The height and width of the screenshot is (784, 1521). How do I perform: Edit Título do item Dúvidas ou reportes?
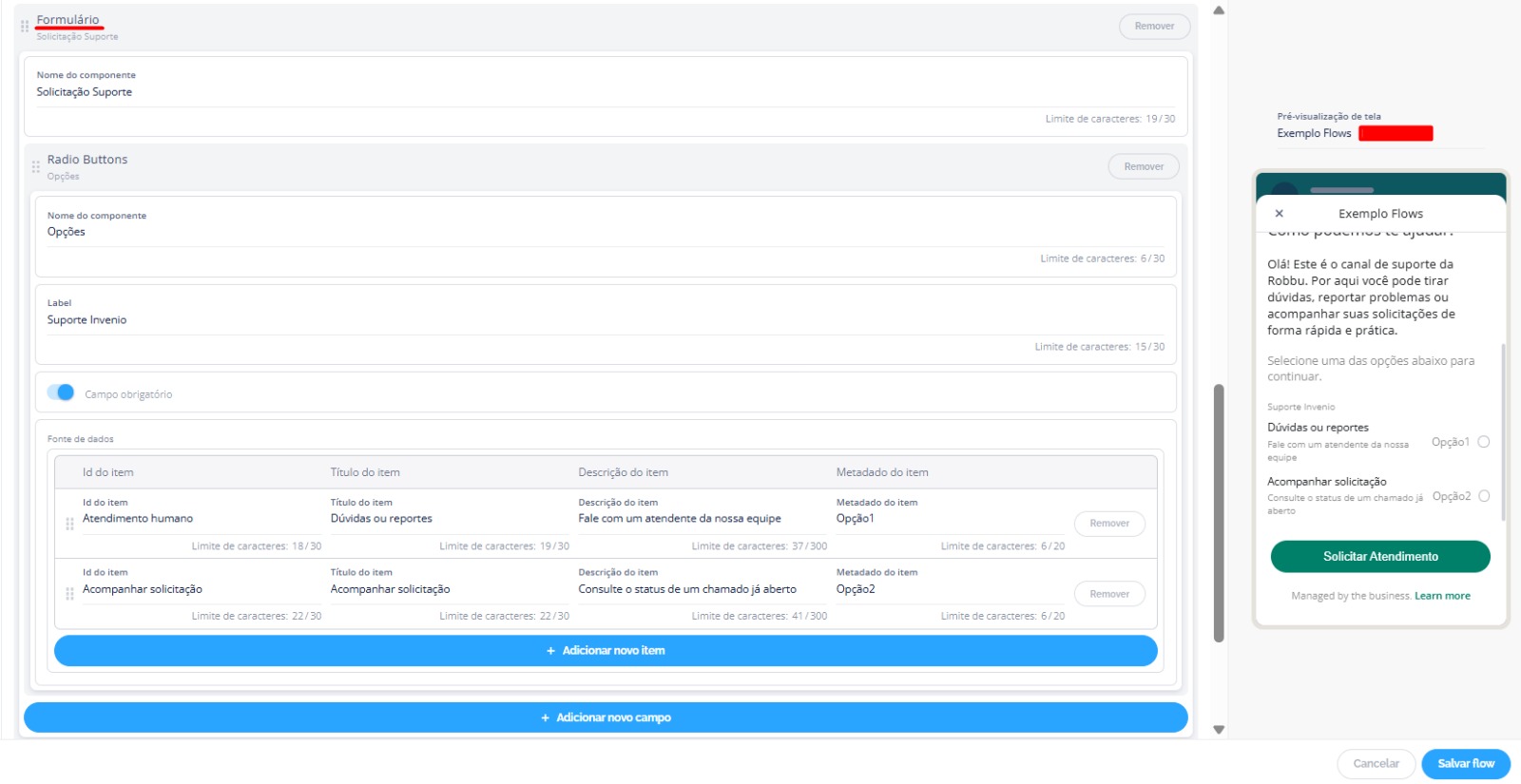click(450, 519)
